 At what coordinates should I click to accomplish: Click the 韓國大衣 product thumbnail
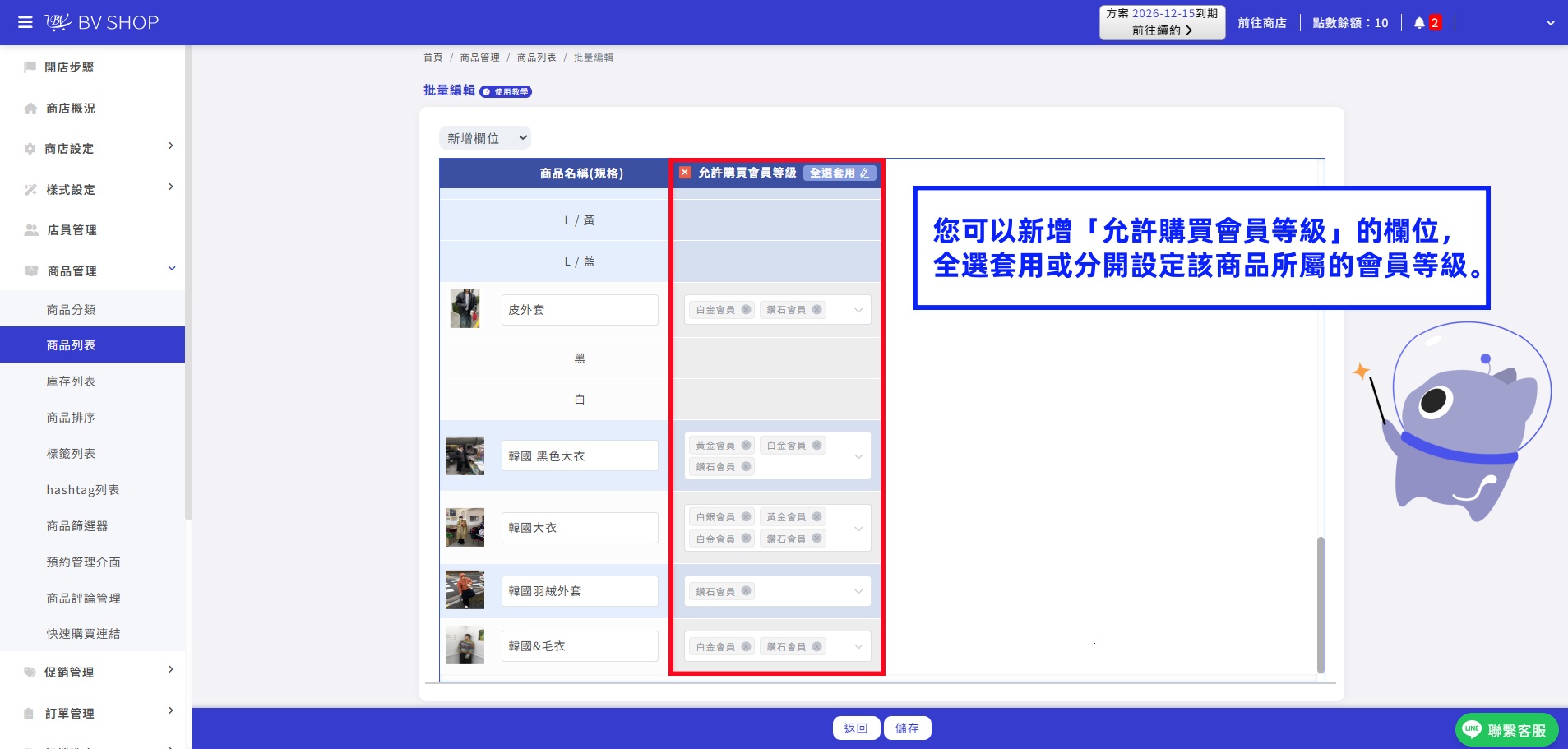tap(465, 527)
